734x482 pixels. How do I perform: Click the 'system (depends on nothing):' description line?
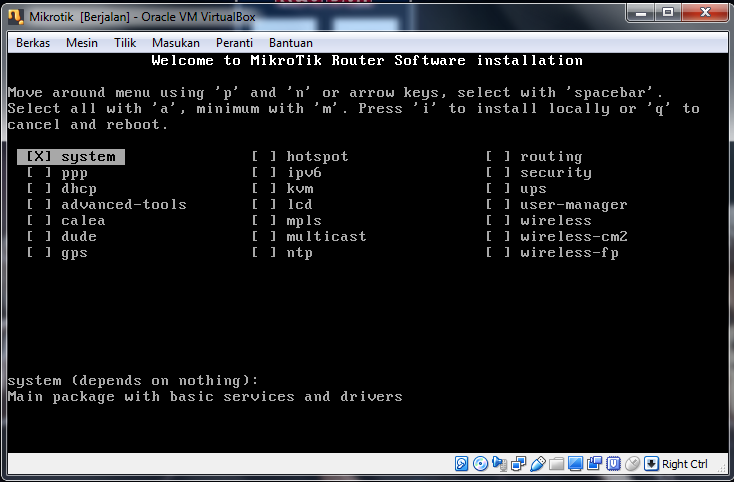tap(133, 381)
